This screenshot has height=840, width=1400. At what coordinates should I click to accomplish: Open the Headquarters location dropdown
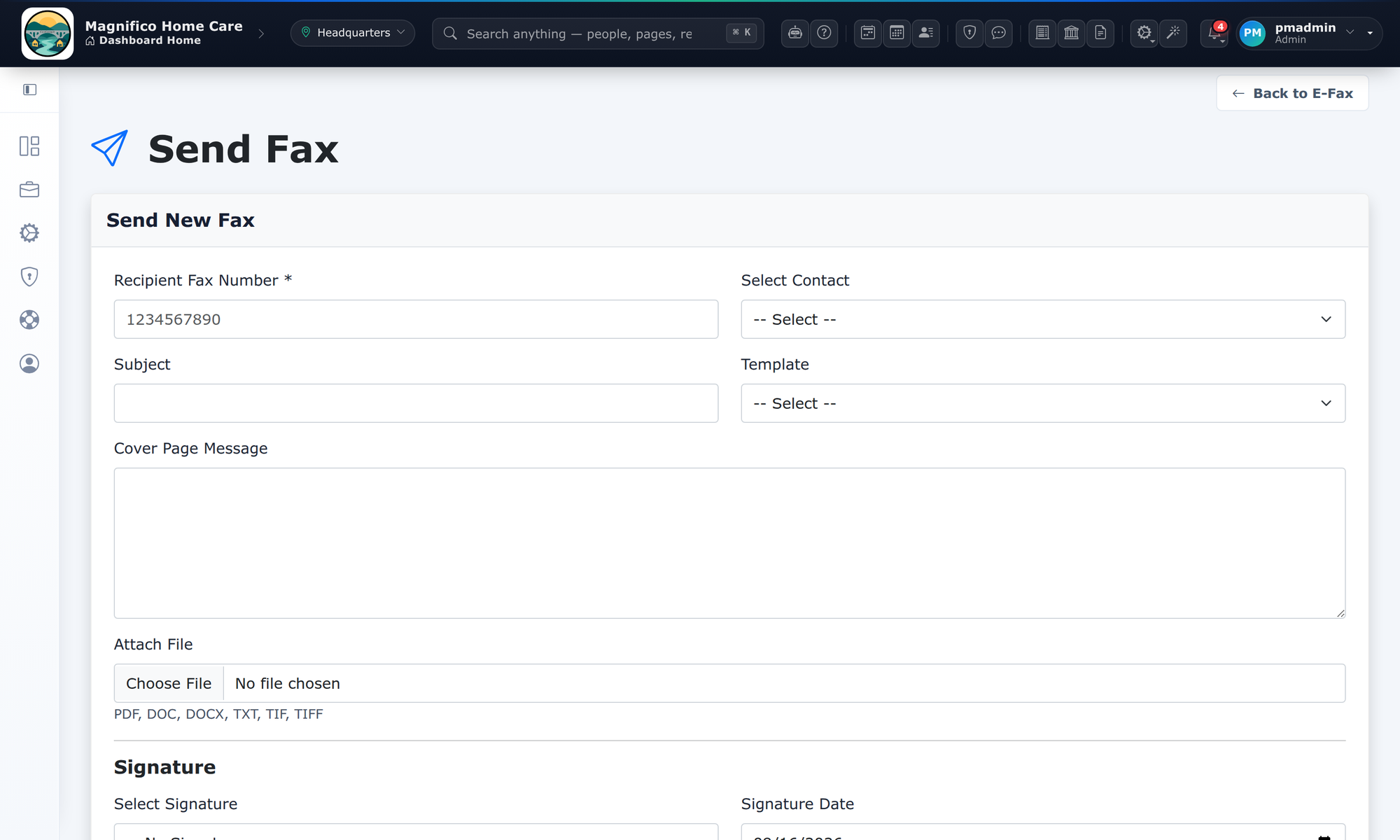(353, 33)
